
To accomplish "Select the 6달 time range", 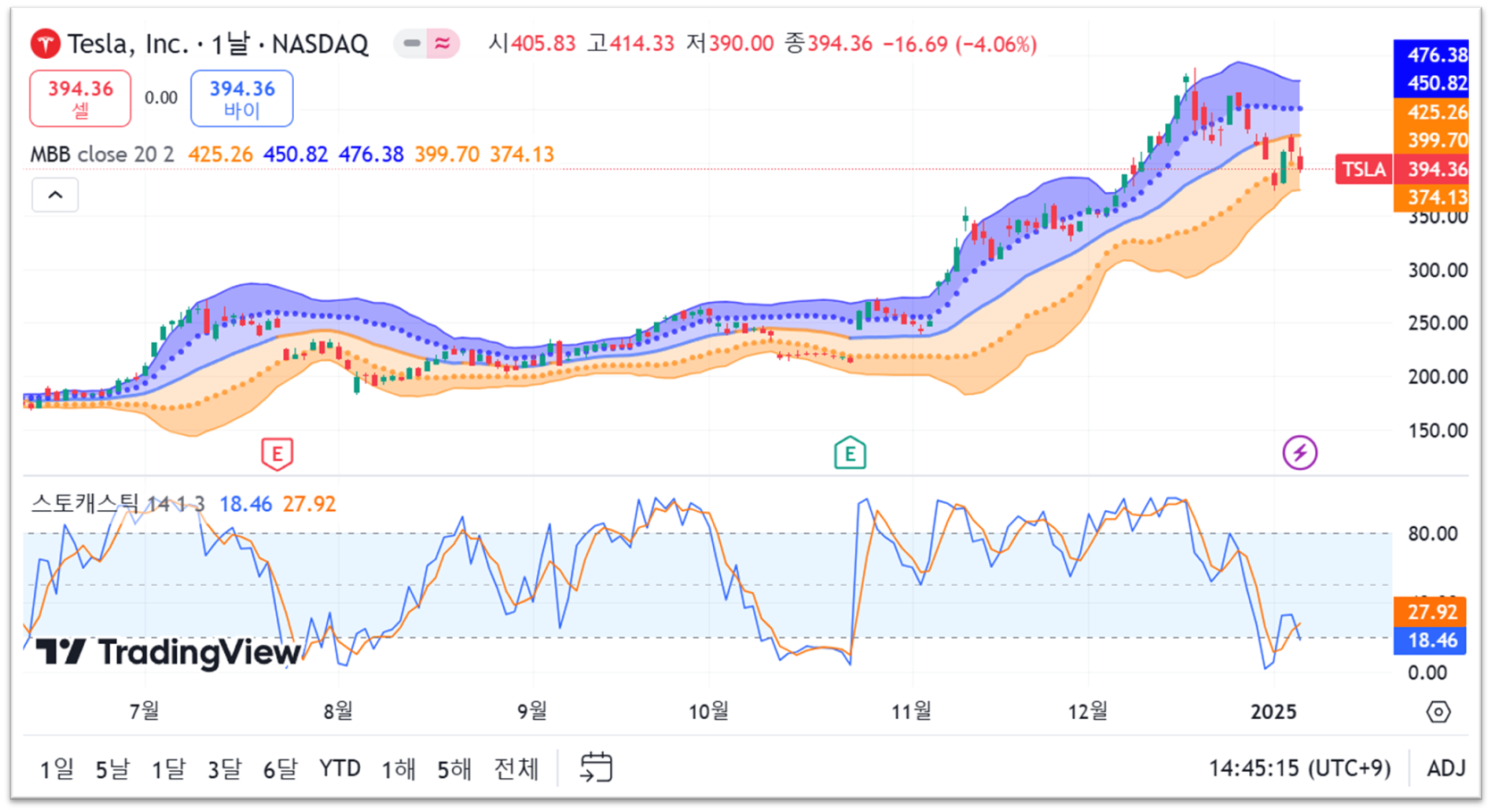I will click(280, 768).
